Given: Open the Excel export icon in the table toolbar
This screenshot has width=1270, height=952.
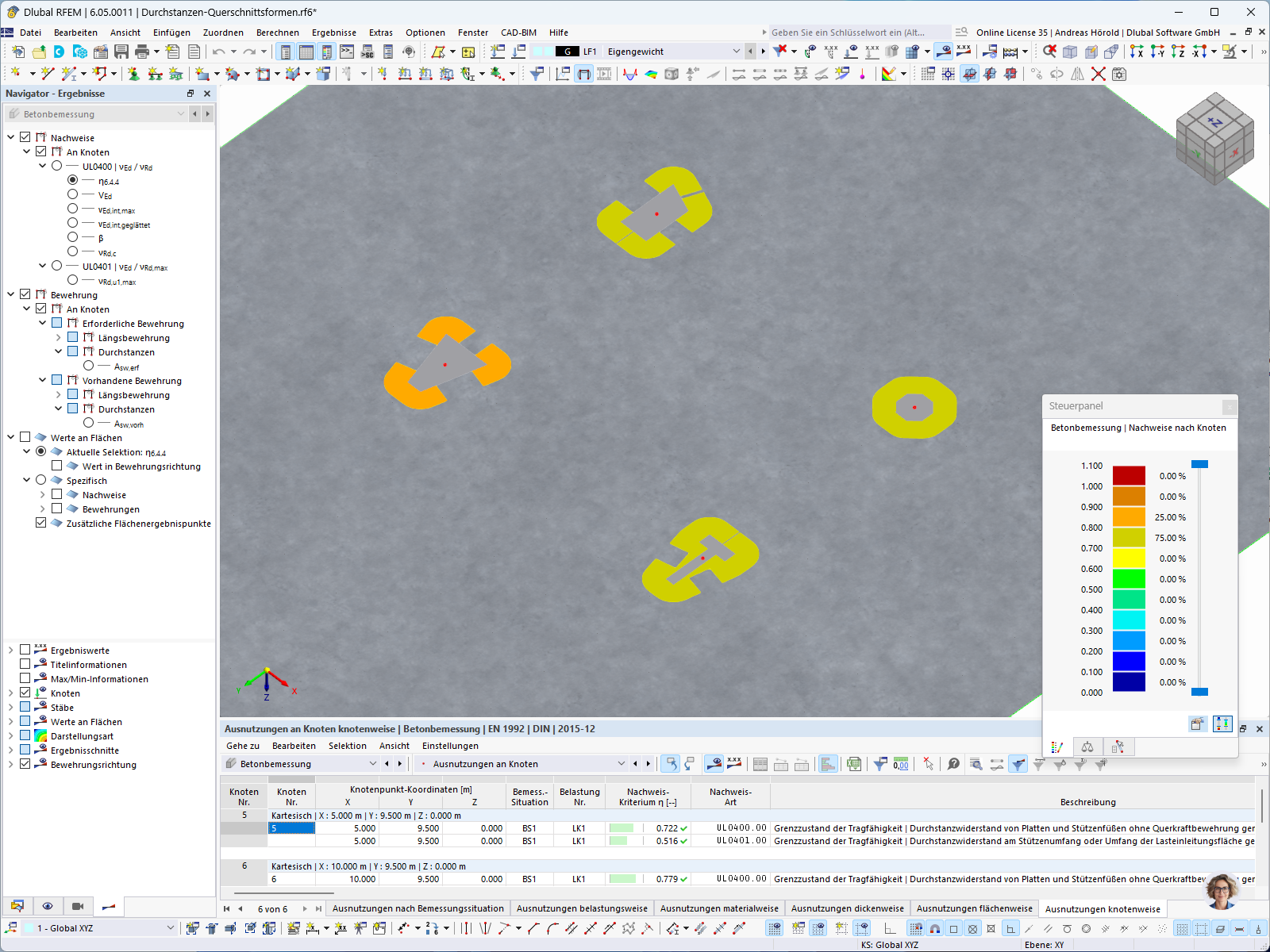Looking at the screenshot, I should coord(854,763).
